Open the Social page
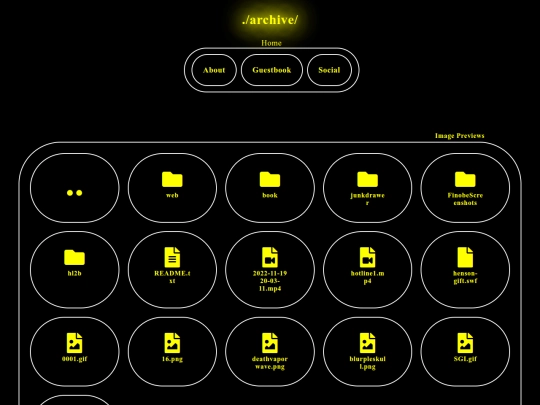 pos(329,70)
